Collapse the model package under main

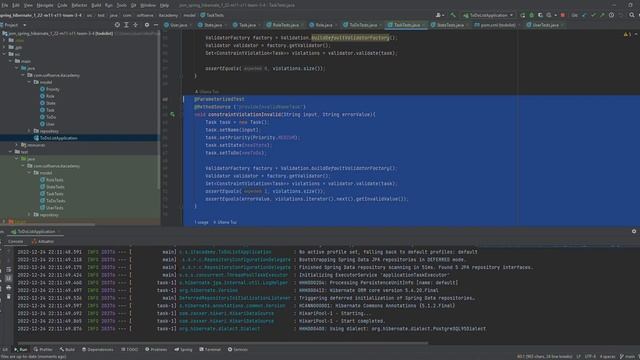coord(29,82)
